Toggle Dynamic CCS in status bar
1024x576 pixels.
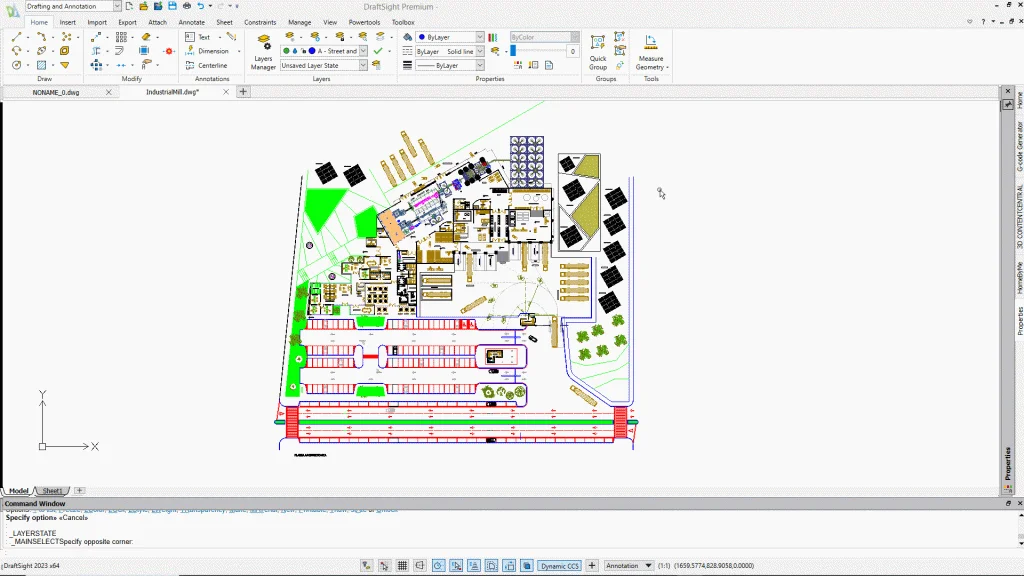pos(559,566)
